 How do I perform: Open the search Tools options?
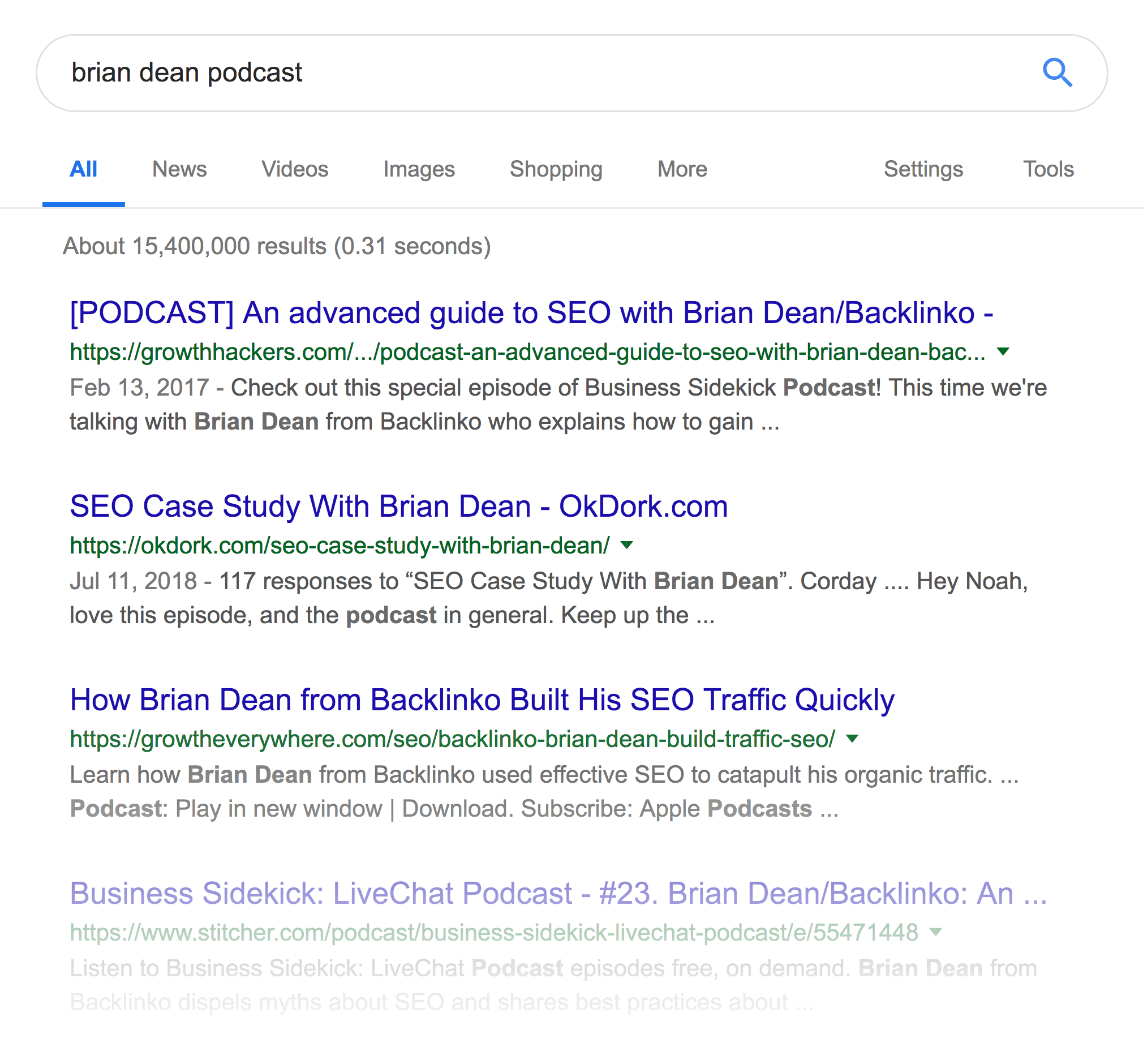[1049, 169]
